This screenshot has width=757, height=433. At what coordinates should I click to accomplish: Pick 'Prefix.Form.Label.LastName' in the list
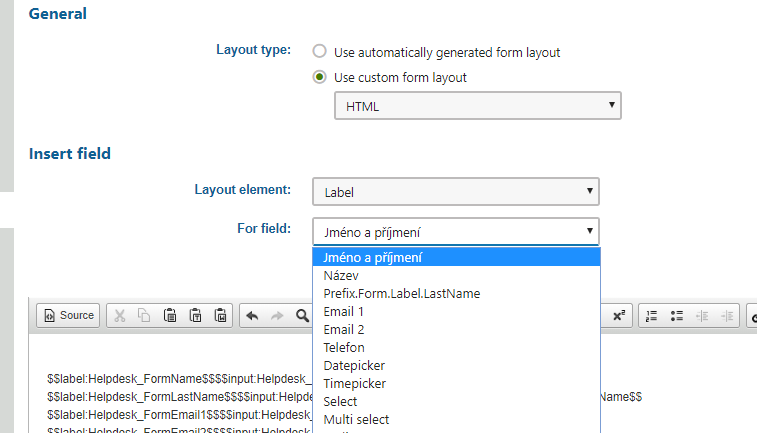[402, 293]
